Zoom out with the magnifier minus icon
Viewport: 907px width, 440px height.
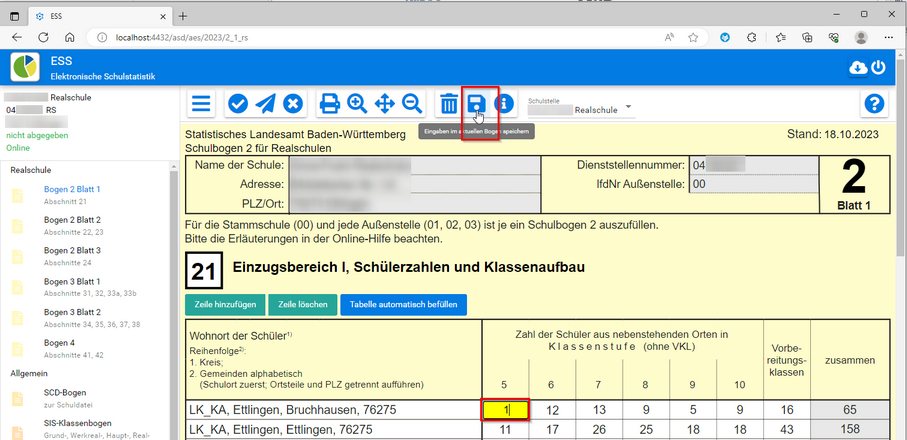411,104
